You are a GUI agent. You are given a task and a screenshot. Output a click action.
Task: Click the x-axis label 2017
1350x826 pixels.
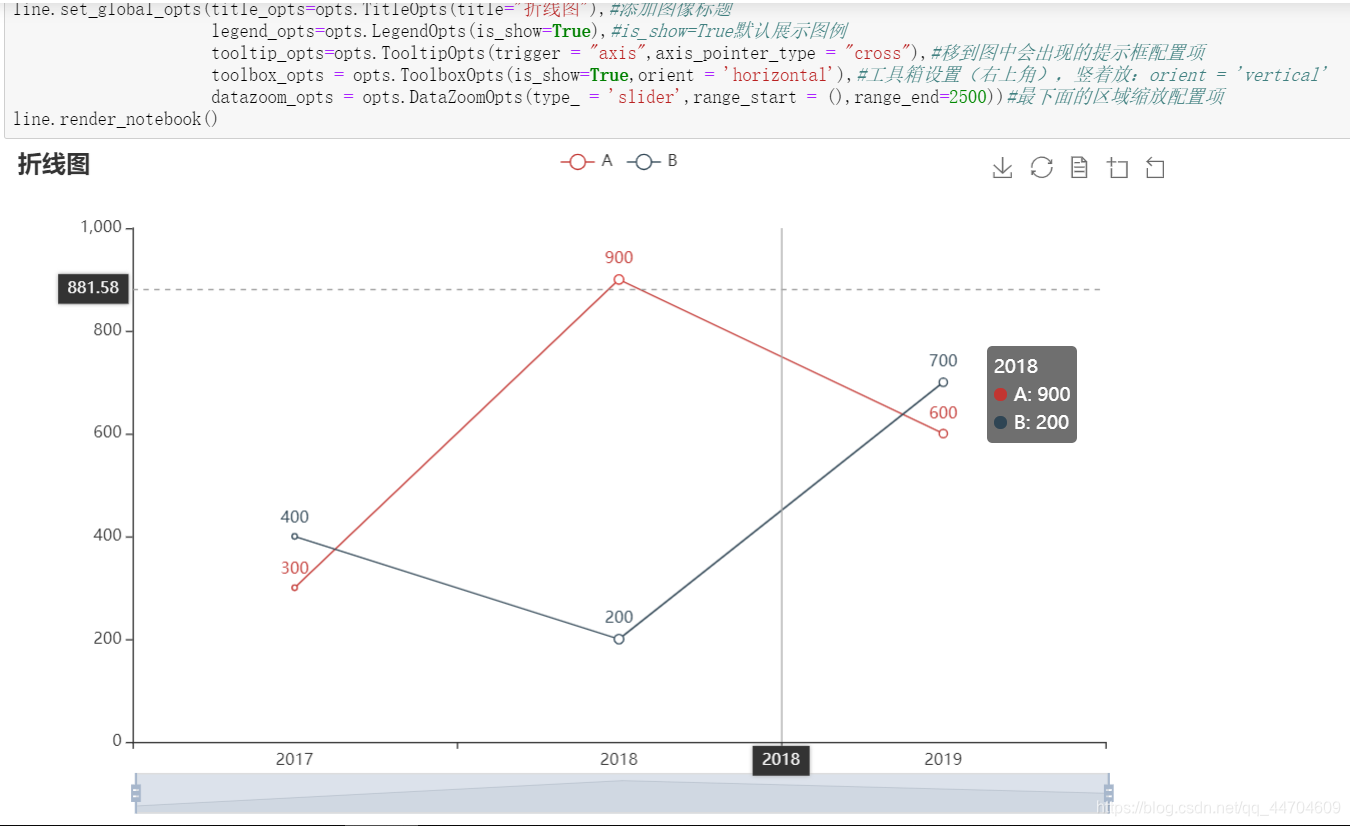[x=294, y=759]
